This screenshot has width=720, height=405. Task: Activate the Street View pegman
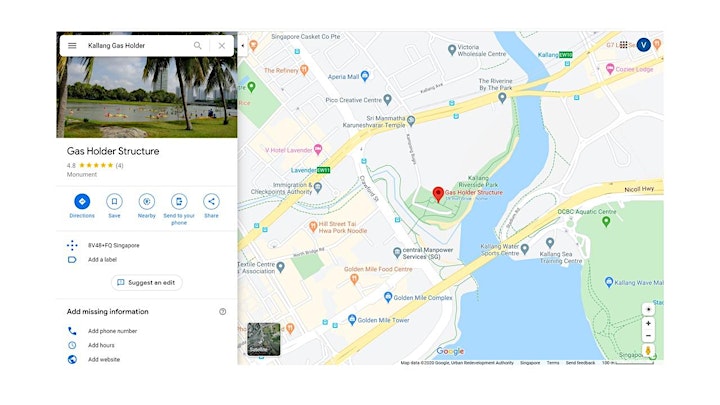pos(648,351)
